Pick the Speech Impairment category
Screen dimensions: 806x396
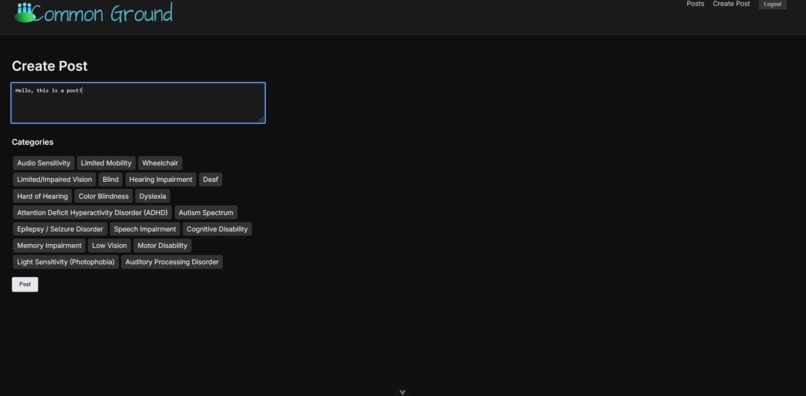pyautogui.click(x=145, y=229)
